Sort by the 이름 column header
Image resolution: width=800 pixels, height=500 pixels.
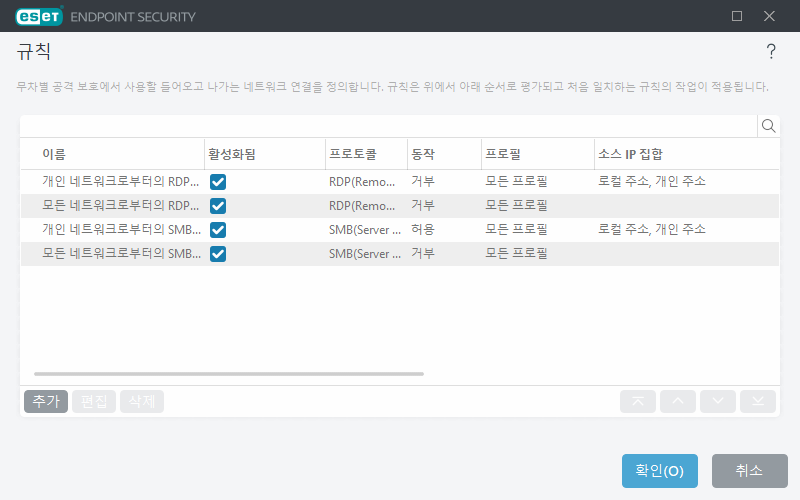click(55, 154)
